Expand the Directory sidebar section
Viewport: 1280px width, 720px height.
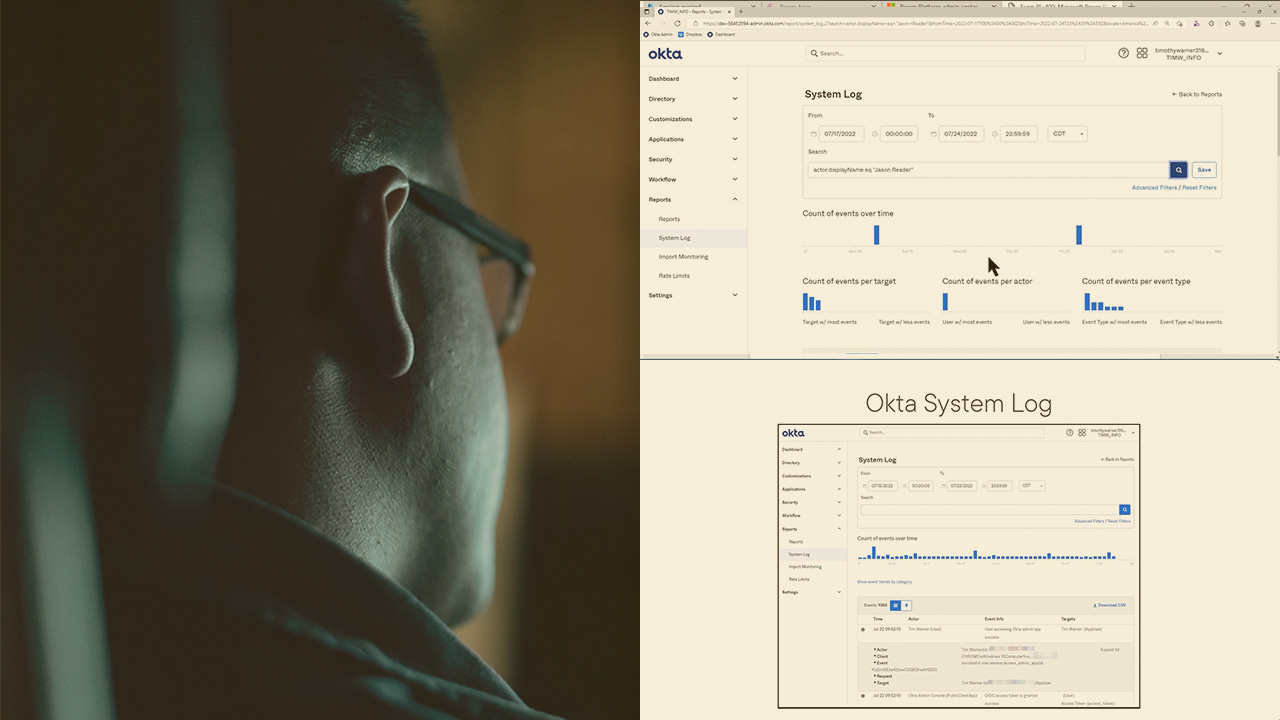click(x=693, y=99)
